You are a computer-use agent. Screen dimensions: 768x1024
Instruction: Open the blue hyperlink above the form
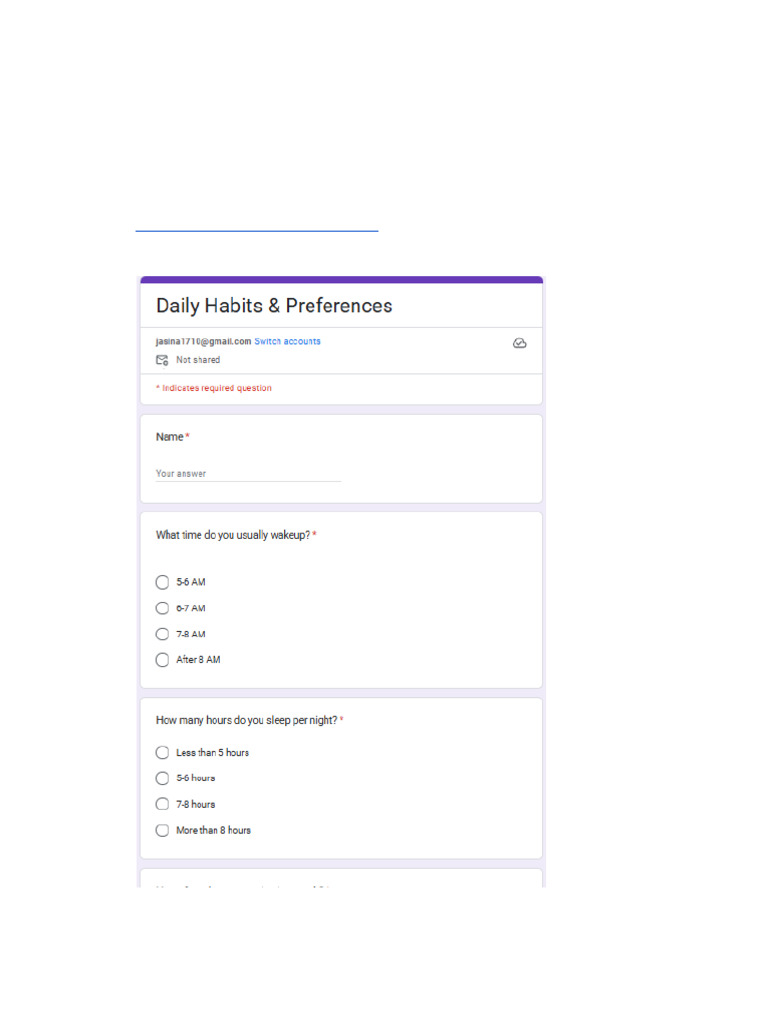coord(257,230)
